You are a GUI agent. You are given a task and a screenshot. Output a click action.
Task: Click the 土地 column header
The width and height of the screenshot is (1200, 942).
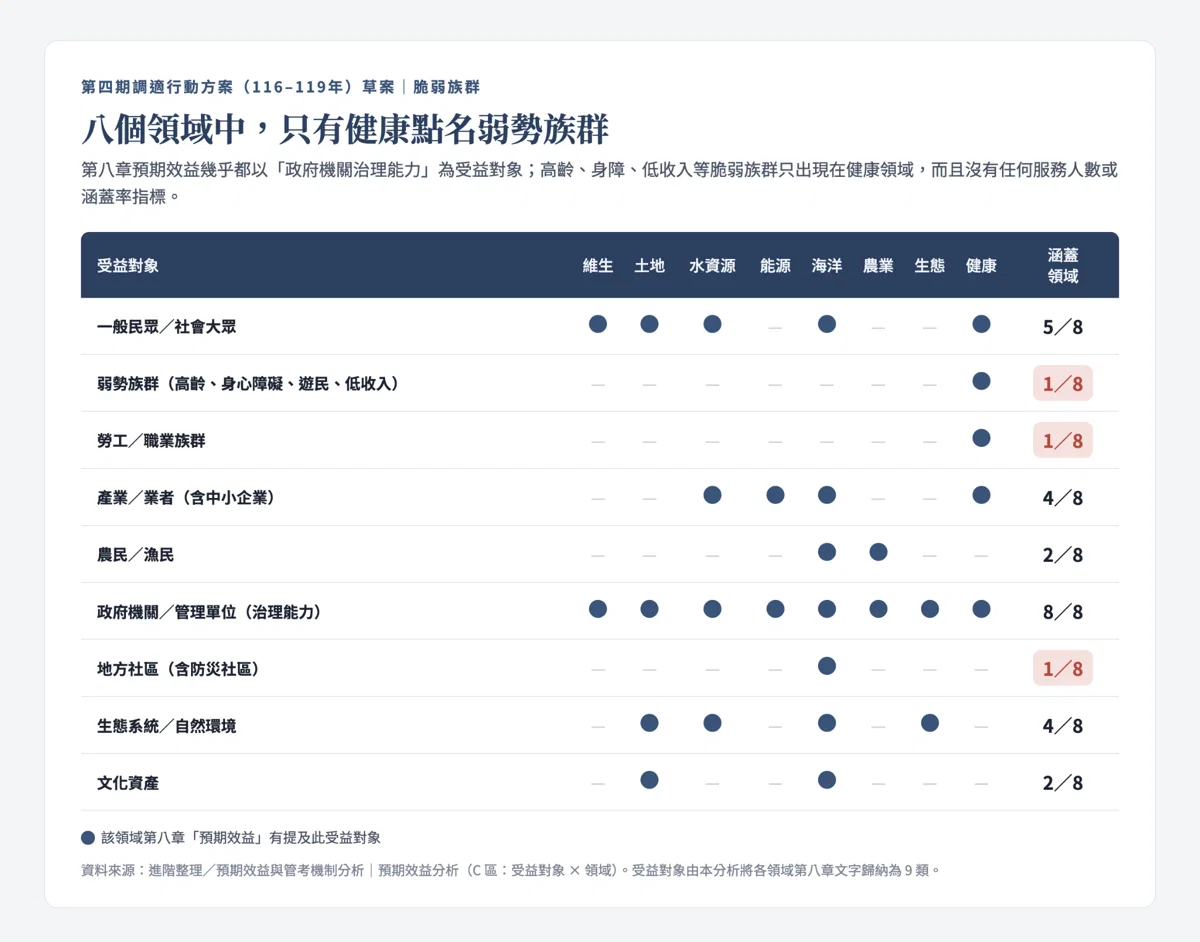click(650, 266)
